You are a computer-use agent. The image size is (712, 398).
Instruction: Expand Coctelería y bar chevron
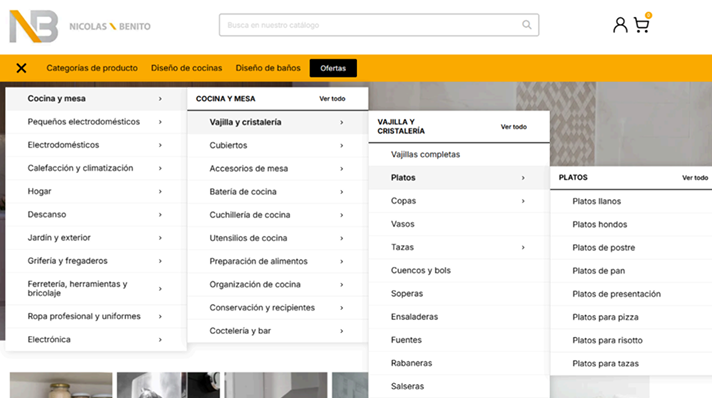(341, 331)
